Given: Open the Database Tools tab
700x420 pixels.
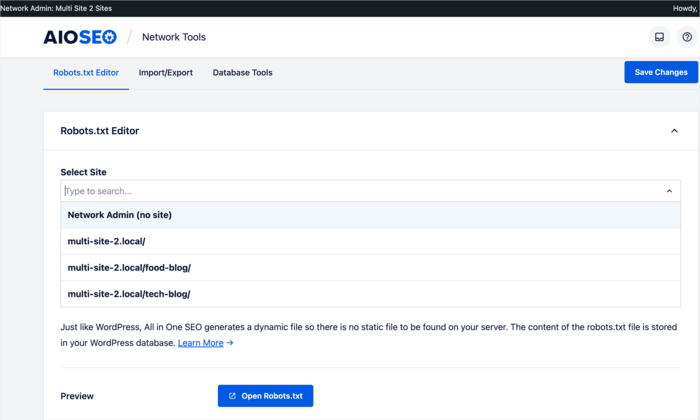Looking at the screenshot, I should (x=242, y=72).
